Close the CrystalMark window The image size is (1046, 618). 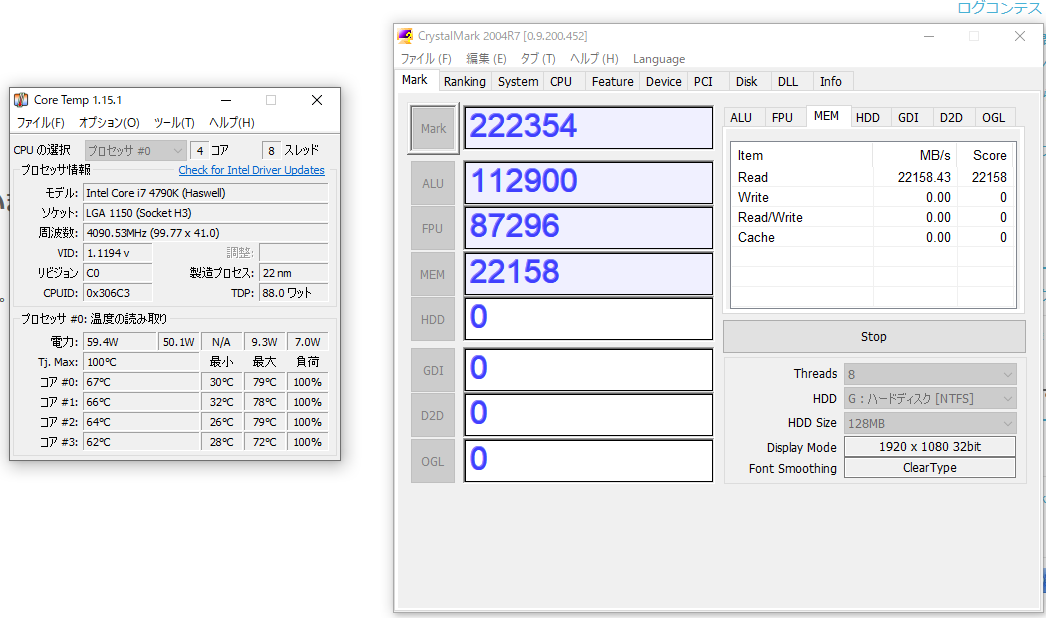(x=1019, y=36)
